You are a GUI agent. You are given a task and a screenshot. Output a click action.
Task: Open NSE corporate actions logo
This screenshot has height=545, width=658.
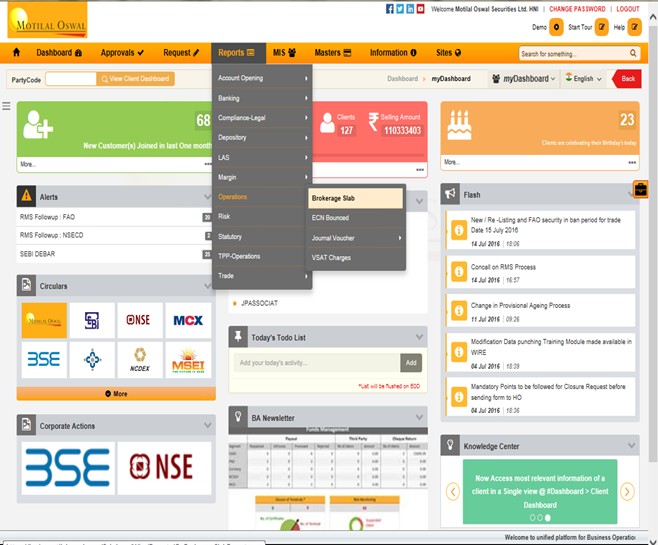point(164,468)
